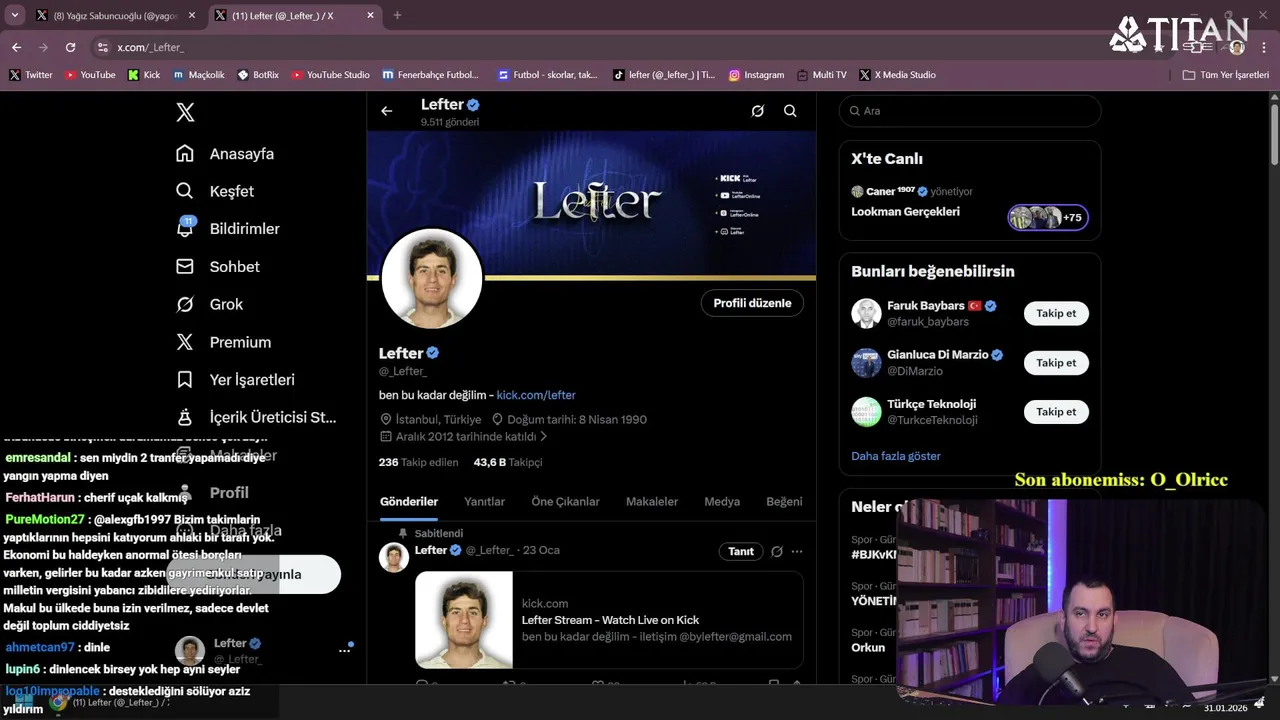Follow Türkçe Teknoloji with Takip et
This screenshot has width=1280, height=720.
(x=1056, y=412)
